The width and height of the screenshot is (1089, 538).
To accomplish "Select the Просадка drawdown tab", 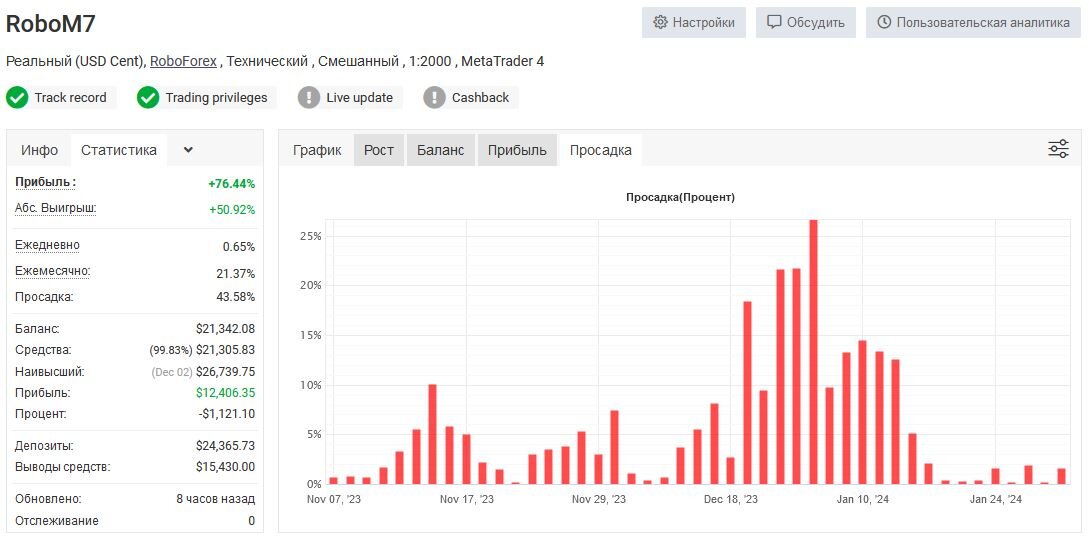I will coord(601,150).
